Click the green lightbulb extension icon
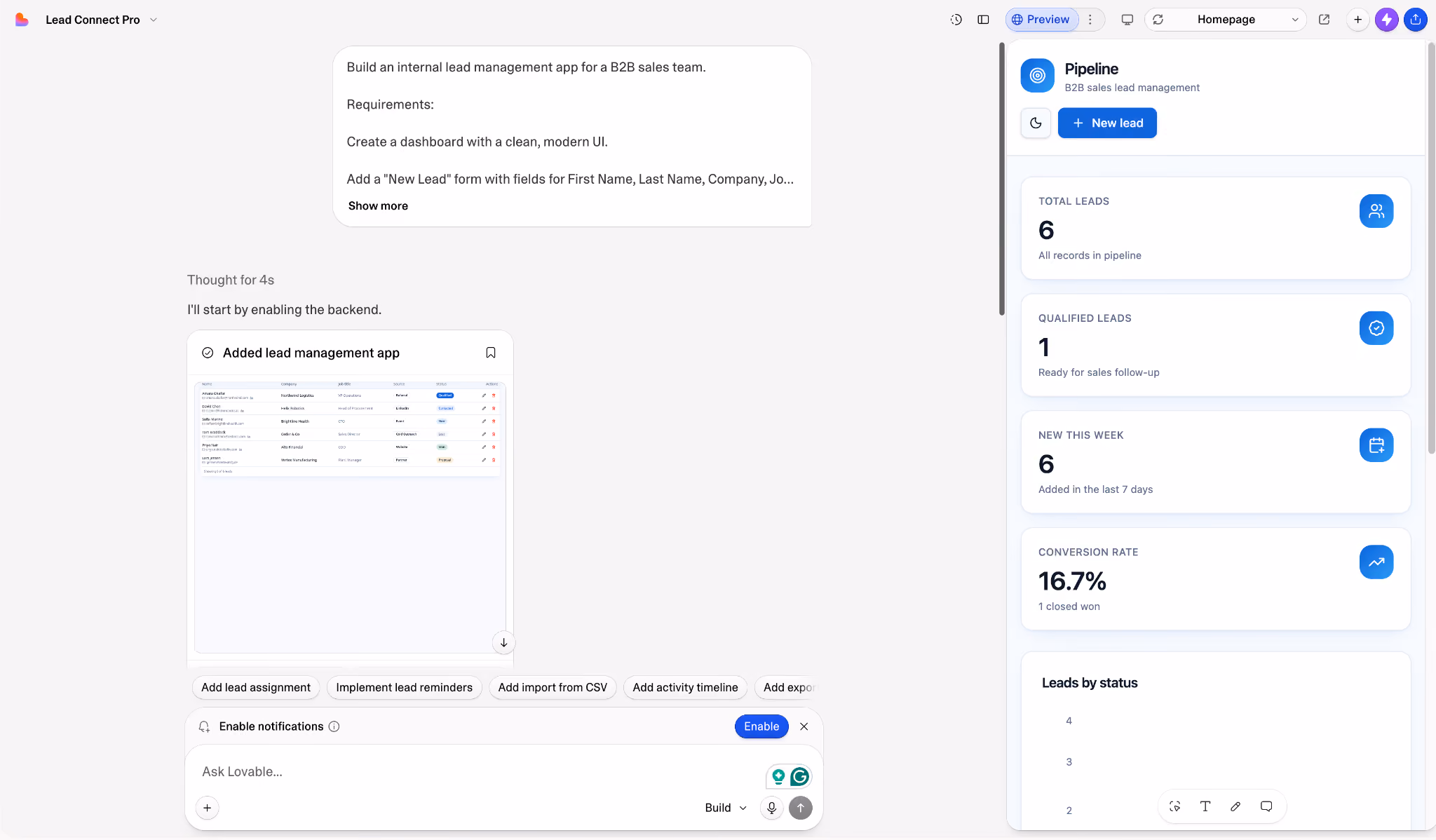 tap(778, 776)
